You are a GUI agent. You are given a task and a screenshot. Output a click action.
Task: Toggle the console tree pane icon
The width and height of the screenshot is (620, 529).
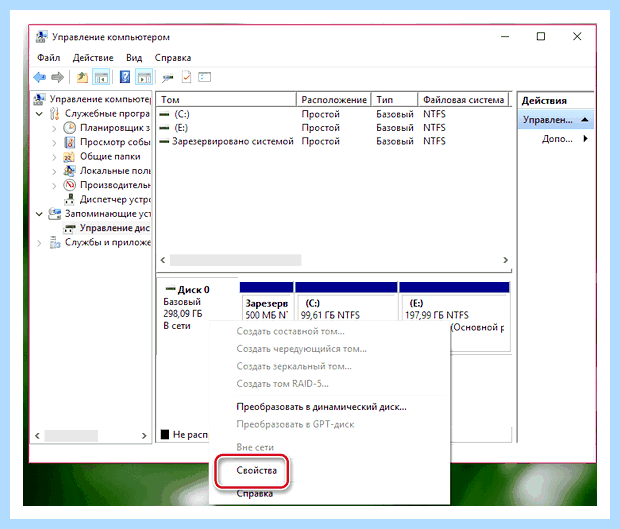point(101,77)
